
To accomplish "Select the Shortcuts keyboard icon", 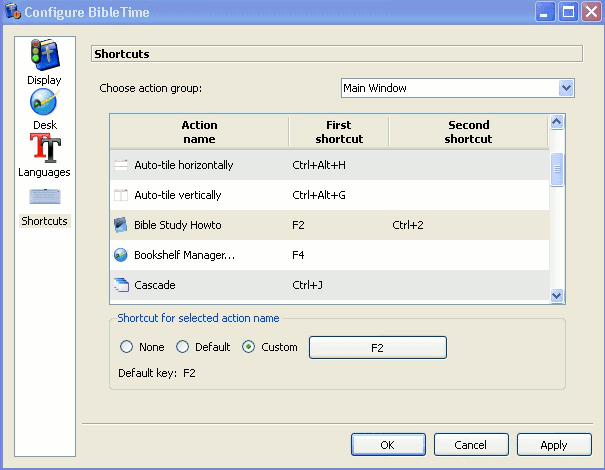I will [44, 196].
